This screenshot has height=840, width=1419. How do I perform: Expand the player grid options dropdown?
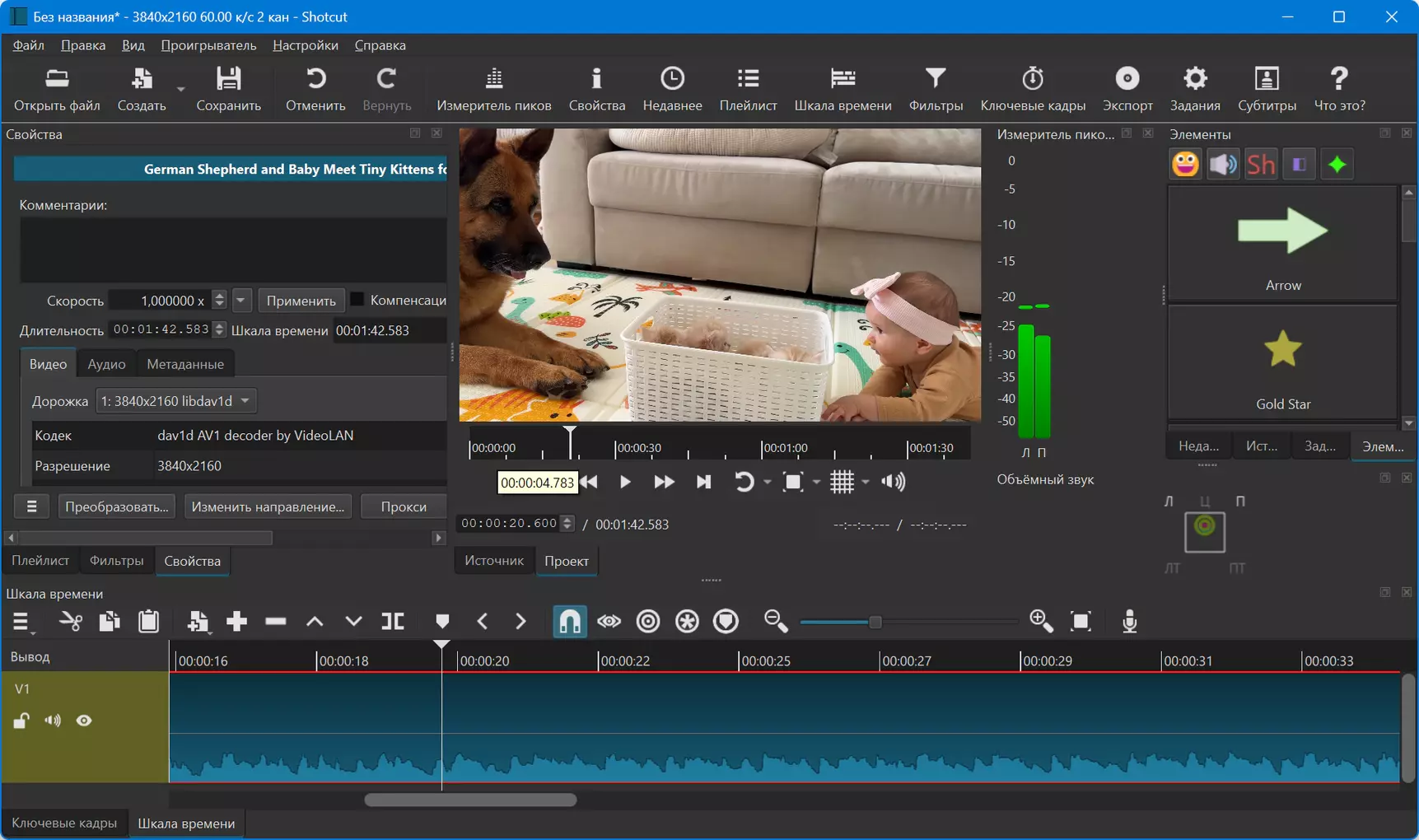coord(866,482)
